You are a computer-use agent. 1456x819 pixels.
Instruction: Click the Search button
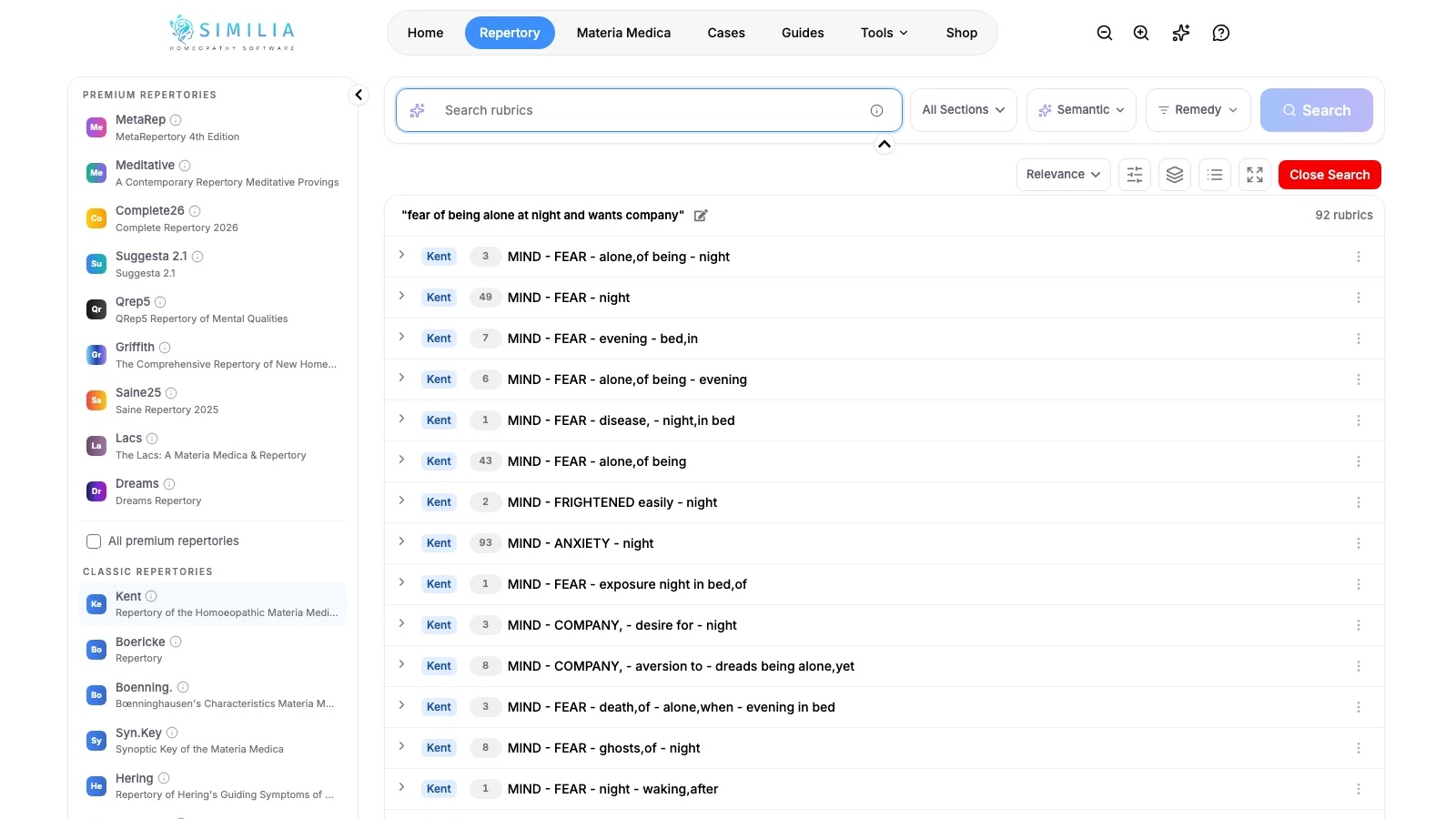[x=1317, y=110]
